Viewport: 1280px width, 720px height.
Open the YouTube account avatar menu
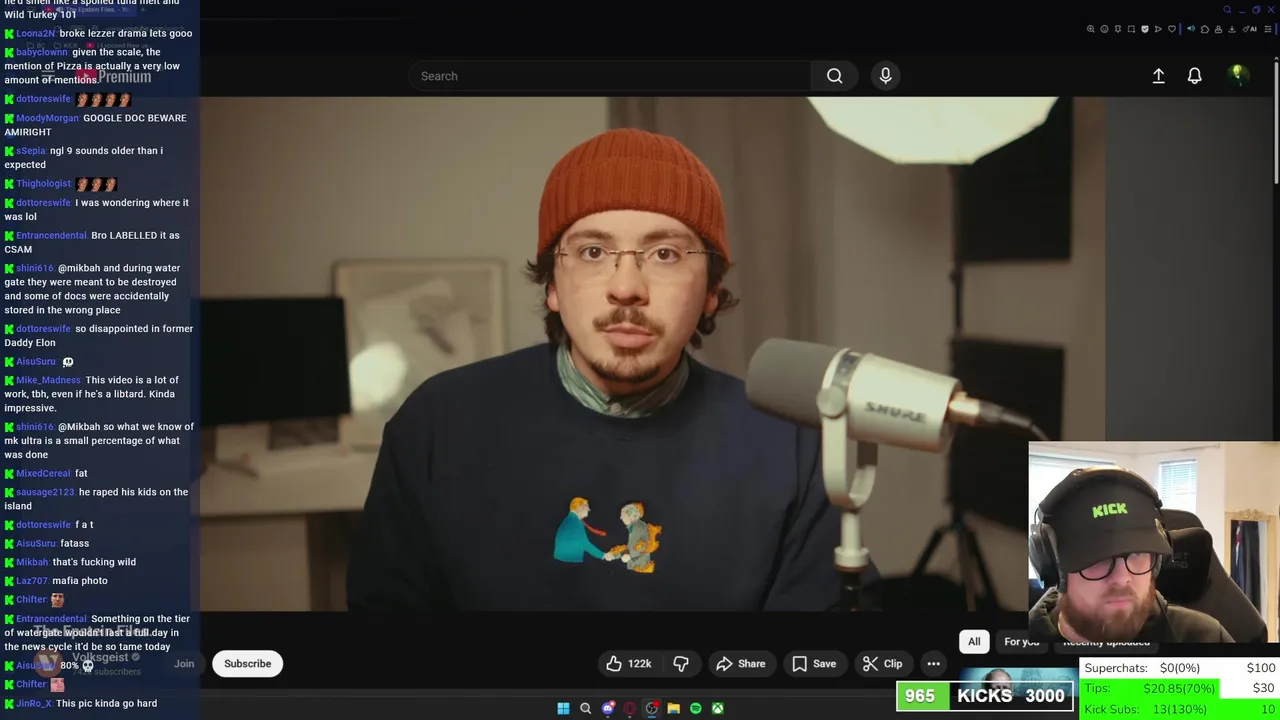point(1238,75)
